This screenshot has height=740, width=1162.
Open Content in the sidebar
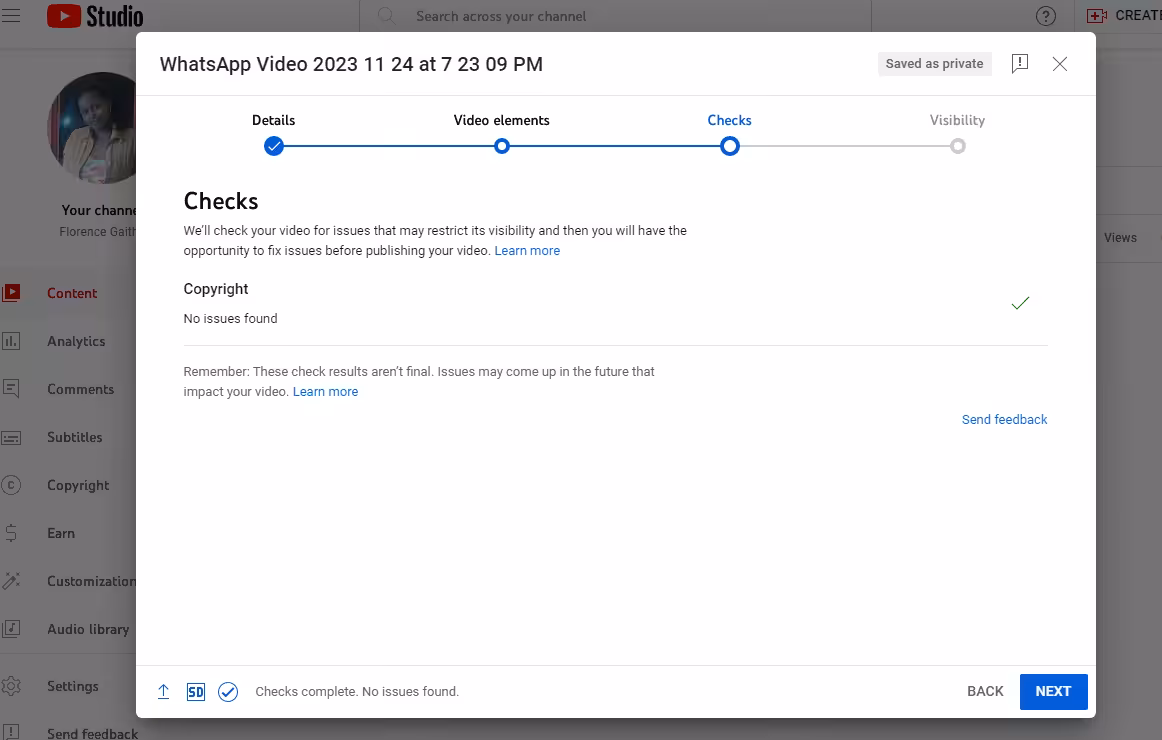[x=72, y=293]
